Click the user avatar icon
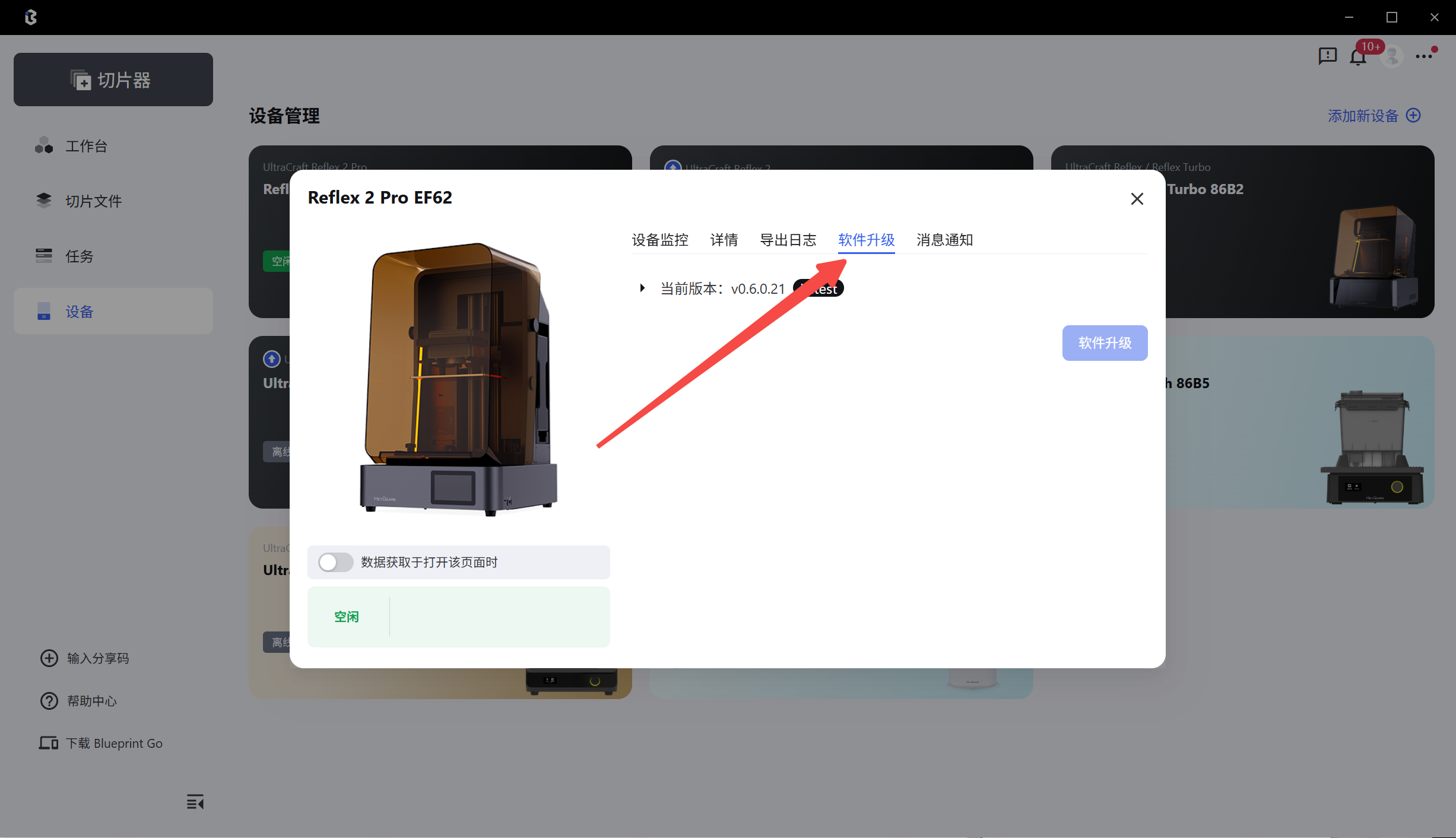The height and width of the screenshot is (838, 1456). click(x=1392, y=56)
